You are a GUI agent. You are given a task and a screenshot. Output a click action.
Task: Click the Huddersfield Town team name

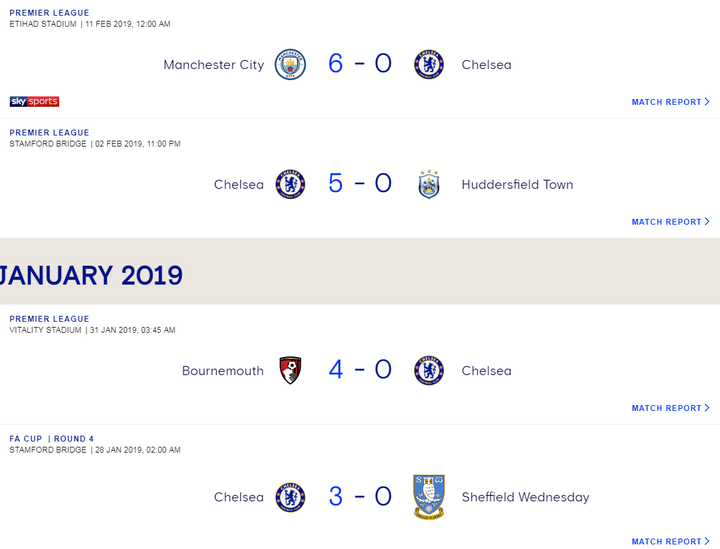(x=517, y=185)
